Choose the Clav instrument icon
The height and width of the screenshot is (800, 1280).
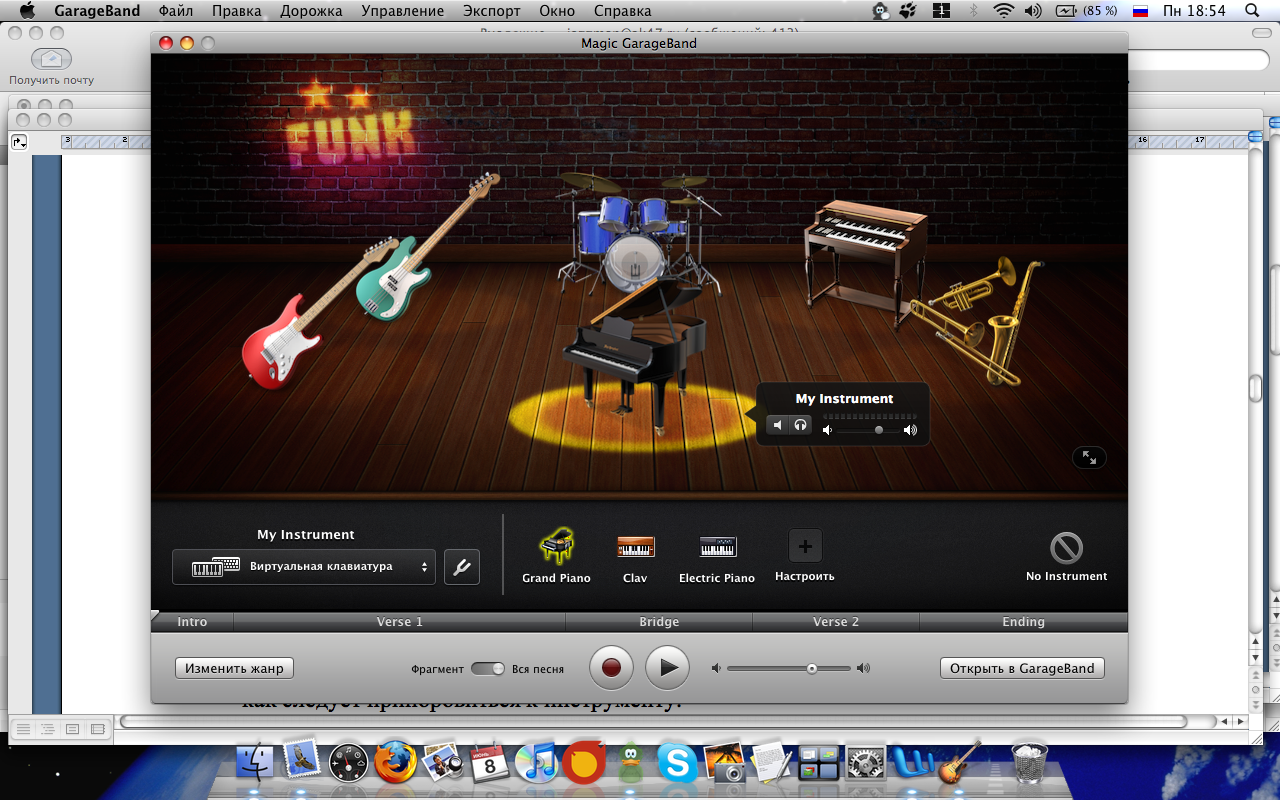click(x=636, y=547)
